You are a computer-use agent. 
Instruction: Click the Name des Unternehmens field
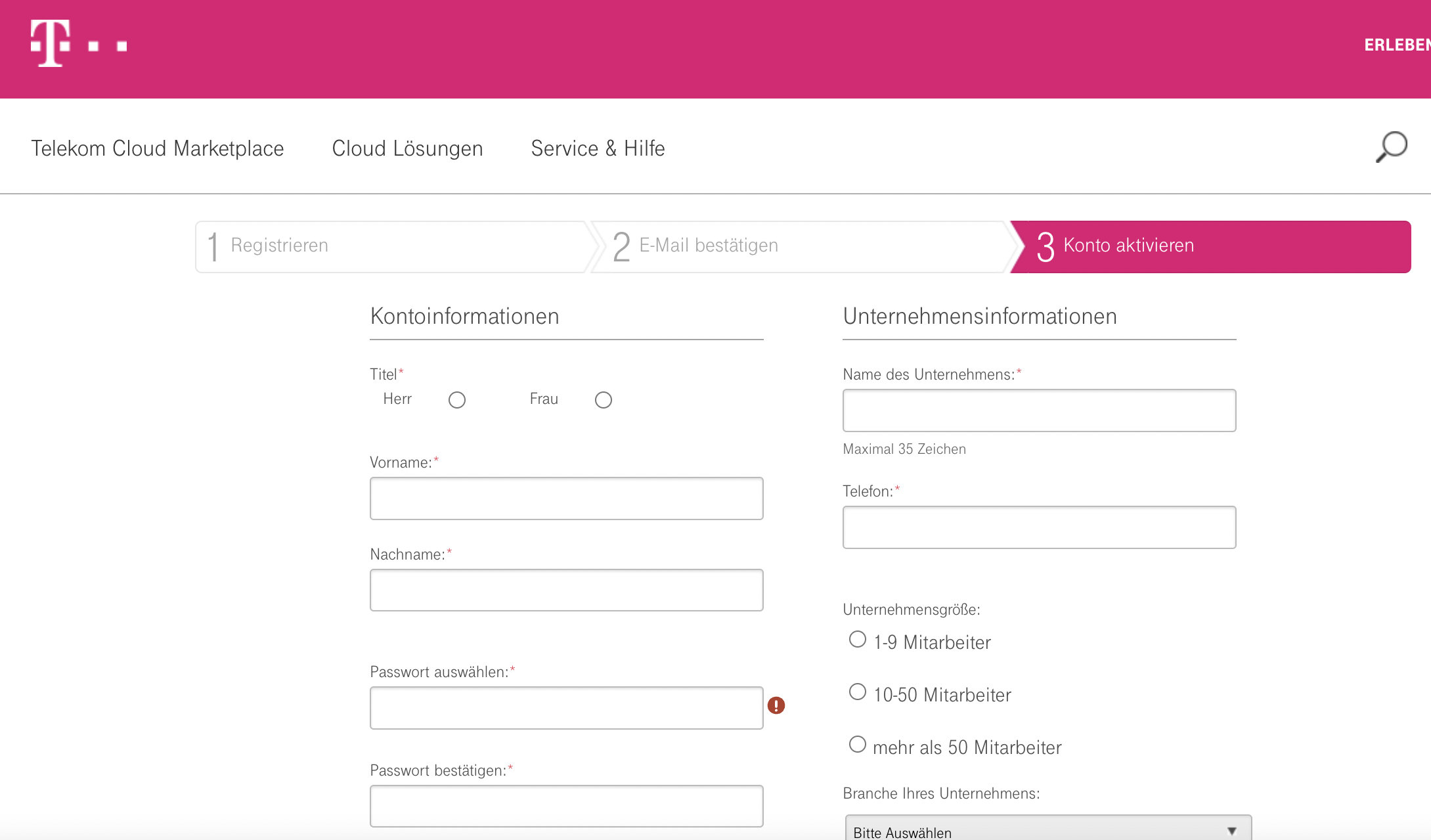pos(1039,410)
